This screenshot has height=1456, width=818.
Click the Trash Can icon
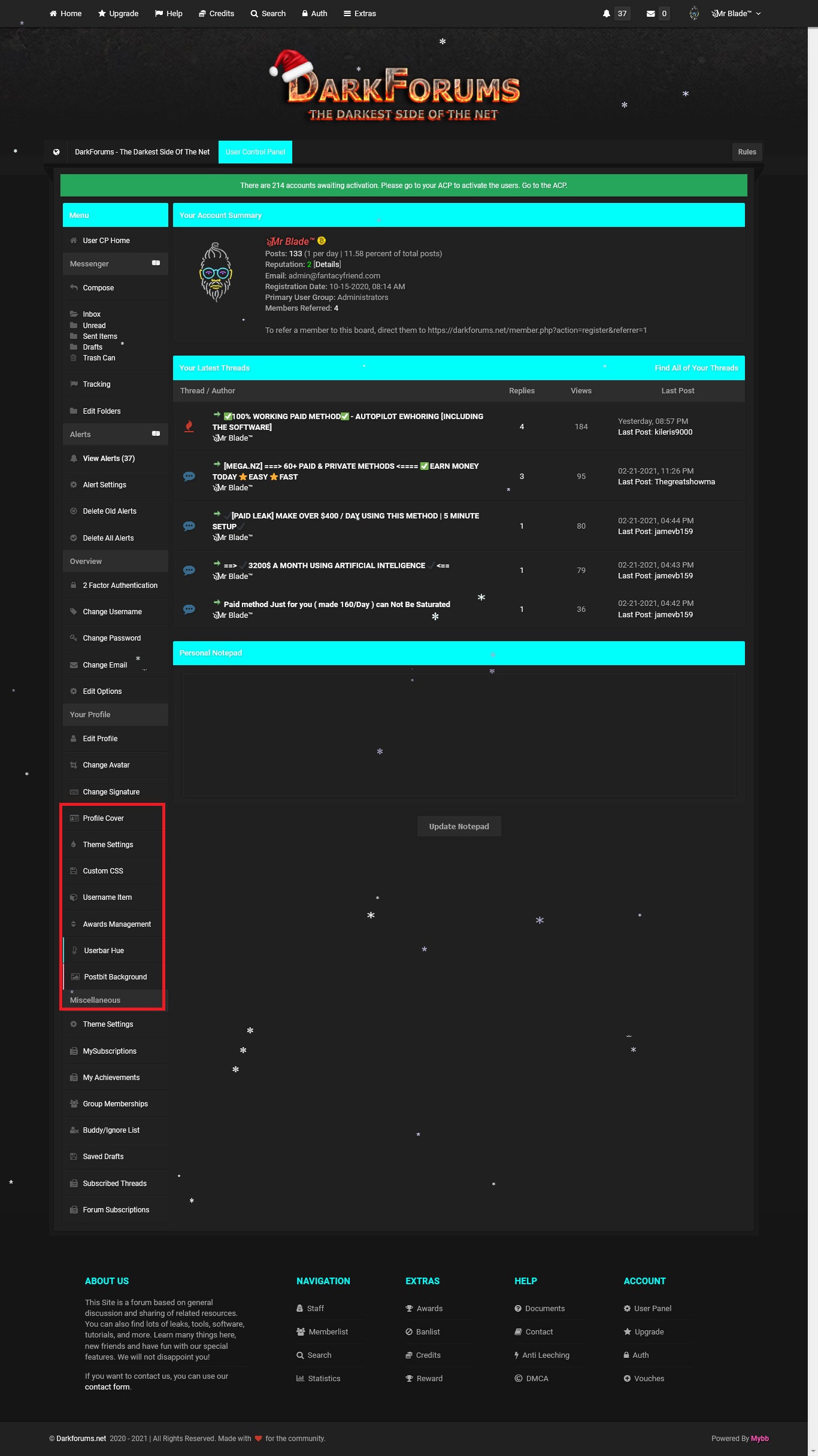tap(74, 358)
